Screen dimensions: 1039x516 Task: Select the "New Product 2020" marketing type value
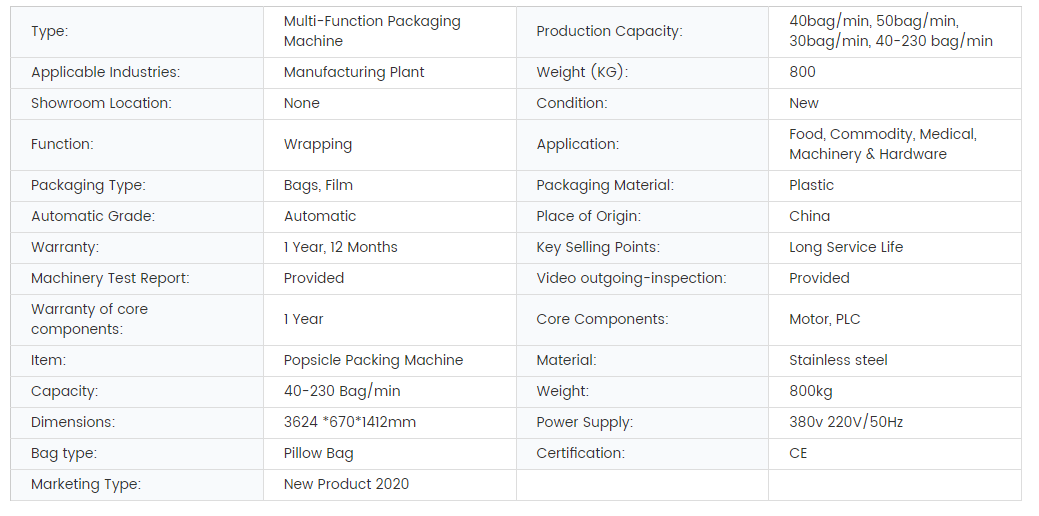[x=346, y=484]
